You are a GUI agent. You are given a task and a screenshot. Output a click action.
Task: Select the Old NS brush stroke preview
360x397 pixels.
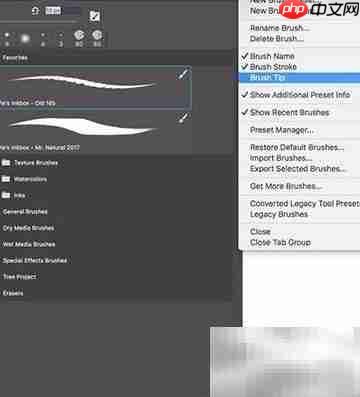pos(82,82)
